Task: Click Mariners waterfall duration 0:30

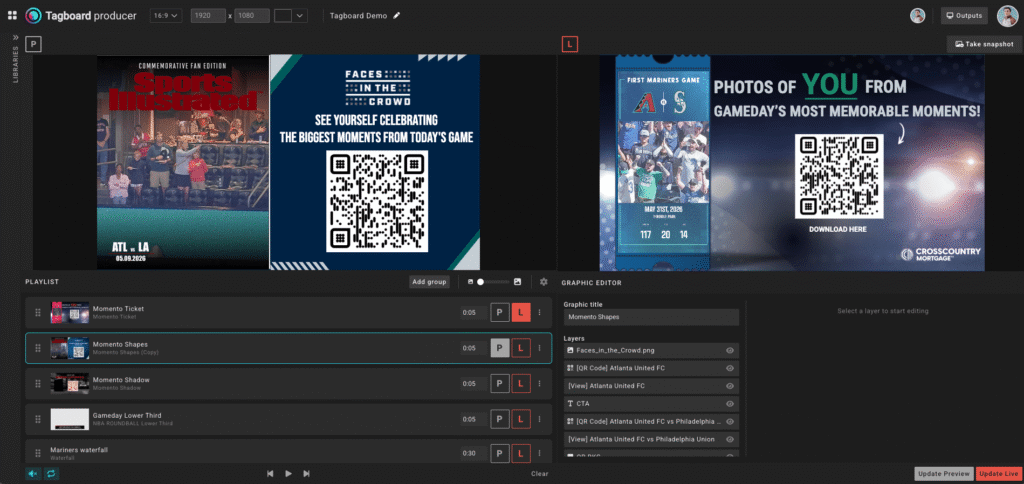Action: (x=472, y=453)
